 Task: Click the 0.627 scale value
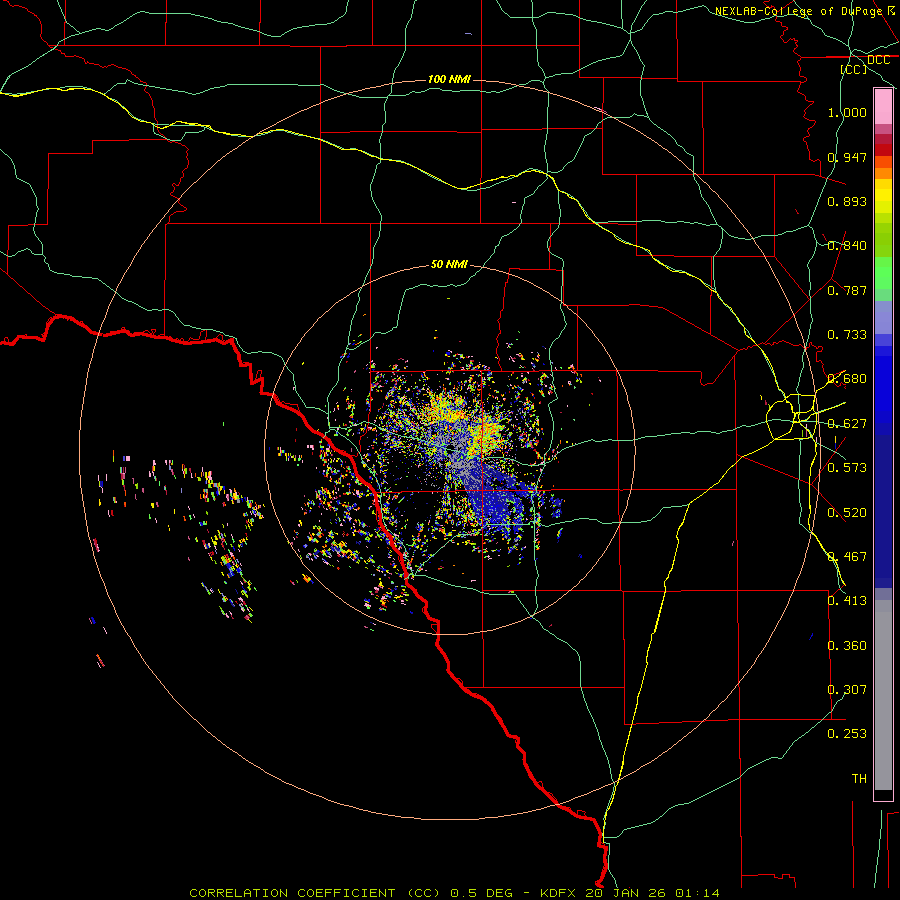pos(847,424)
